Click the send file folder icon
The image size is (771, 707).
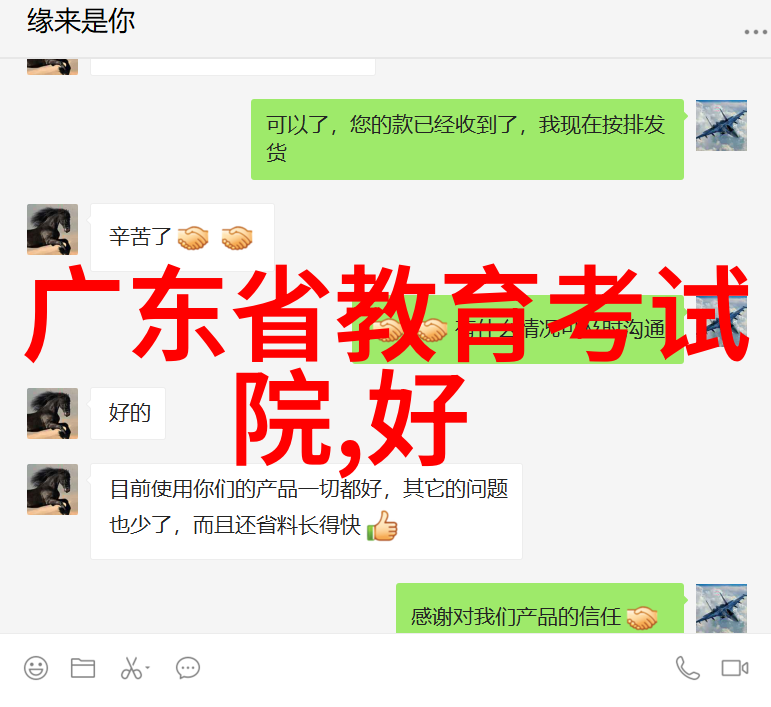click(x=83, y=668)
